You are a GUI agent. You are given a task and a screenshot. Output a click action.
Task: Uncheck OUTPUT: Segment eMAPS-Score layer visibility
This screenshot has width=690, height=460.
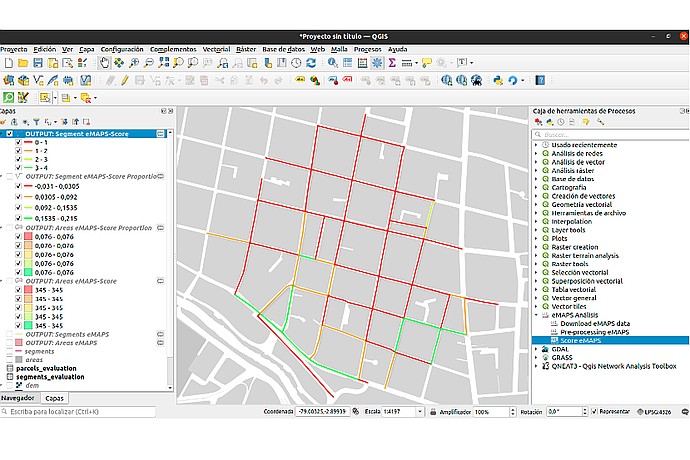click(9, 134)
